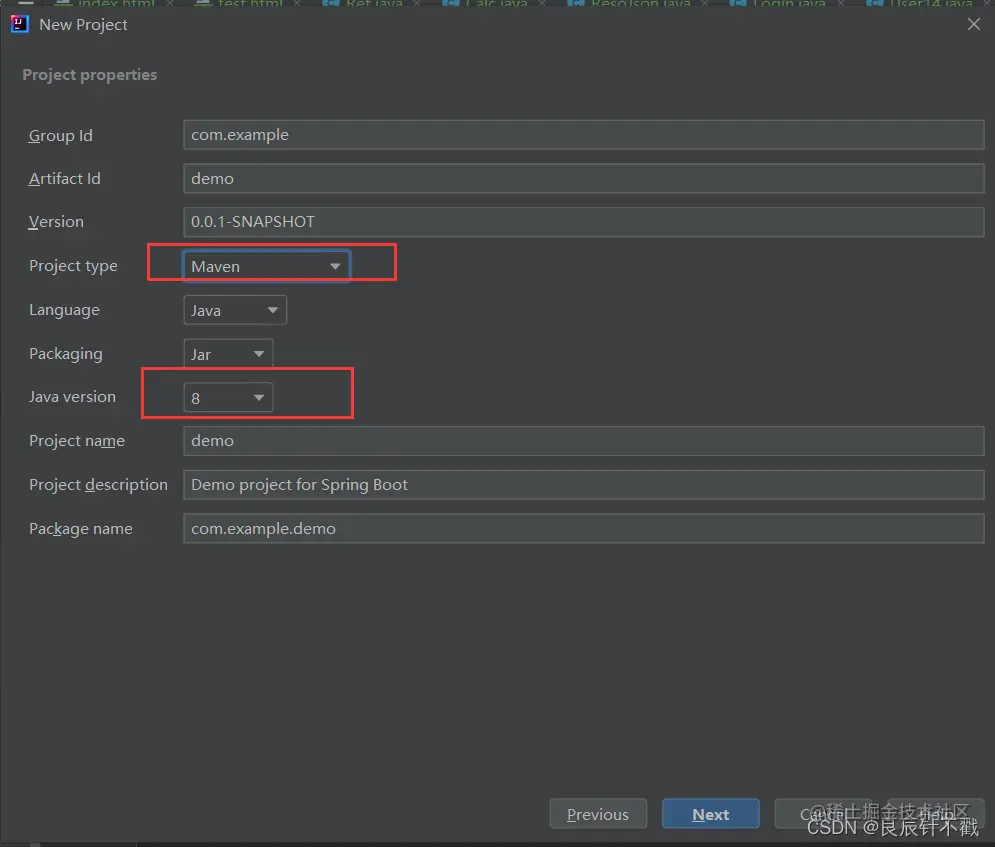Click the Java version label
This screenshot has width=995, height=847.
72,397
